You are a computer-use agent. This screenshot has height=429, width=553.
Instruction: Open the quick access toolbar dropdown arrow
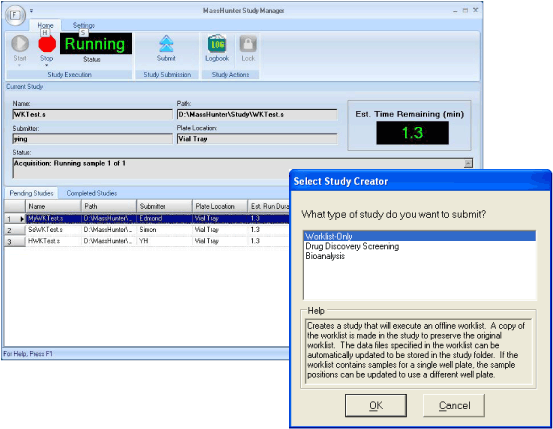[x=31, y=11]
